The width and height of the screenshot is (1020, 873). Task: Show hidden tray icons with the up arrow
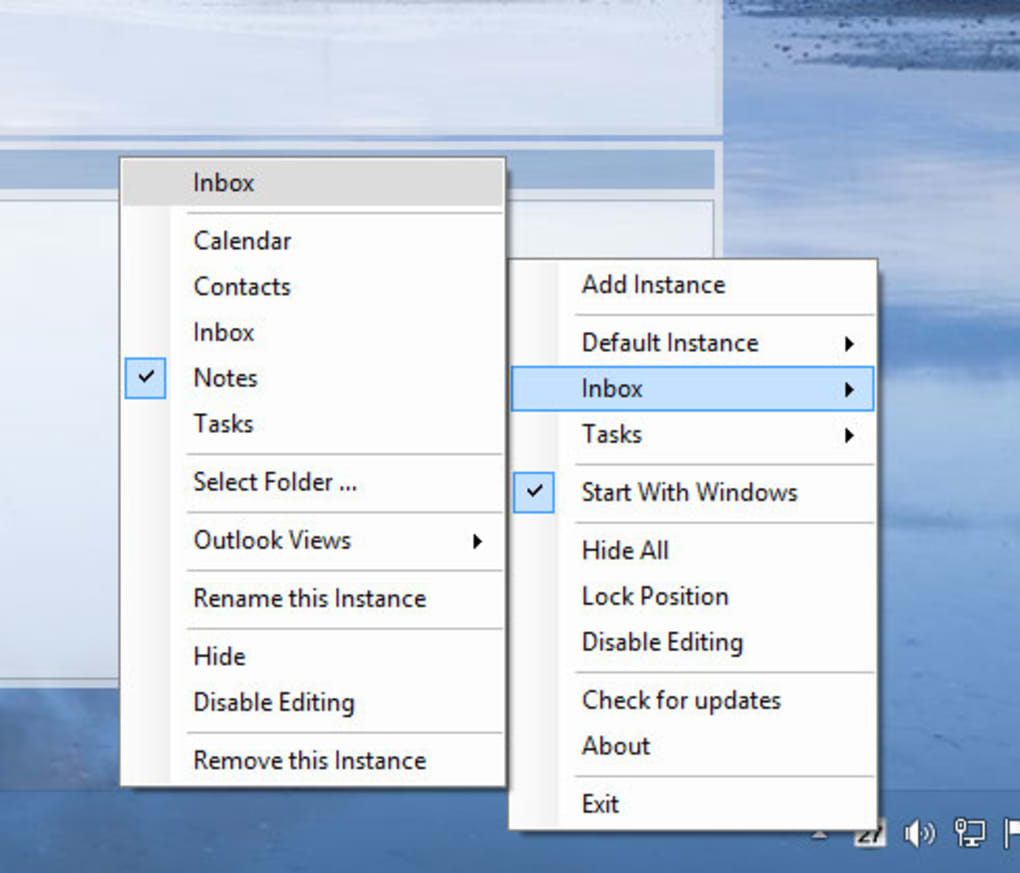[x=820, y=833]
